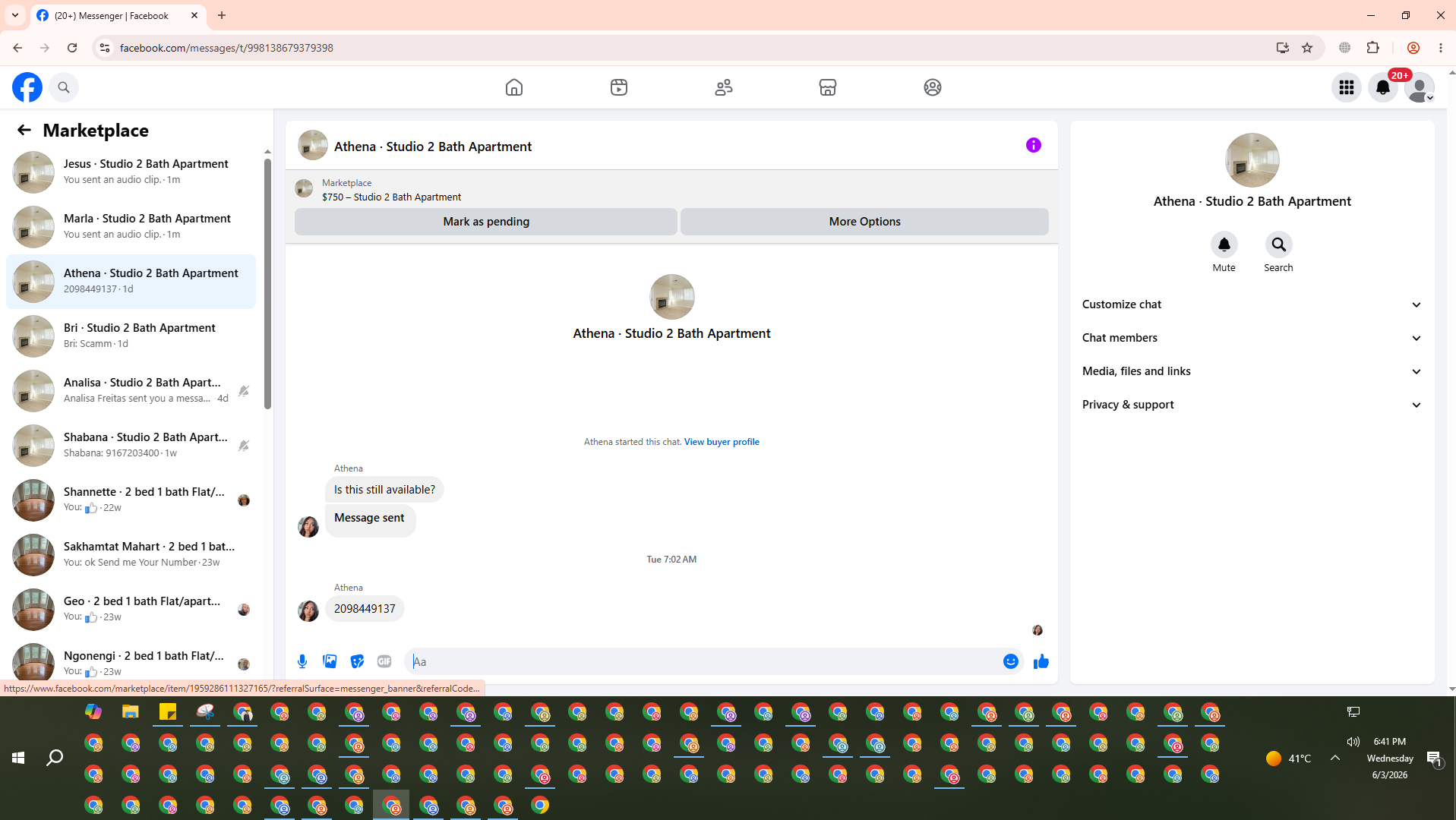Viewport: 1456px width, 820px height.
Task: Open the volume control in system tray
Action: 1353,741
